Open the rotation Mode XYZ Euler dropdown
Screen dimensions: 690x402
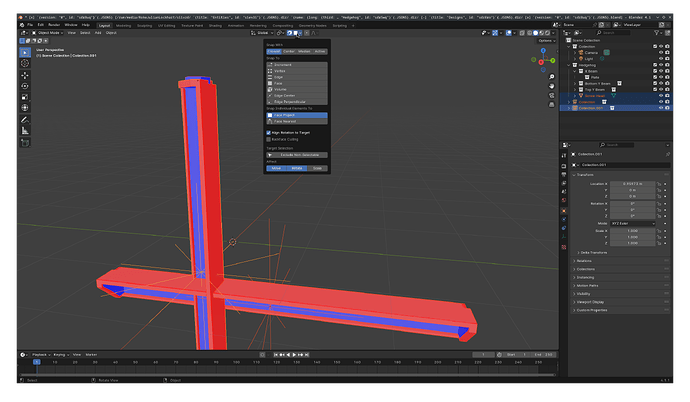coord(632,224)
